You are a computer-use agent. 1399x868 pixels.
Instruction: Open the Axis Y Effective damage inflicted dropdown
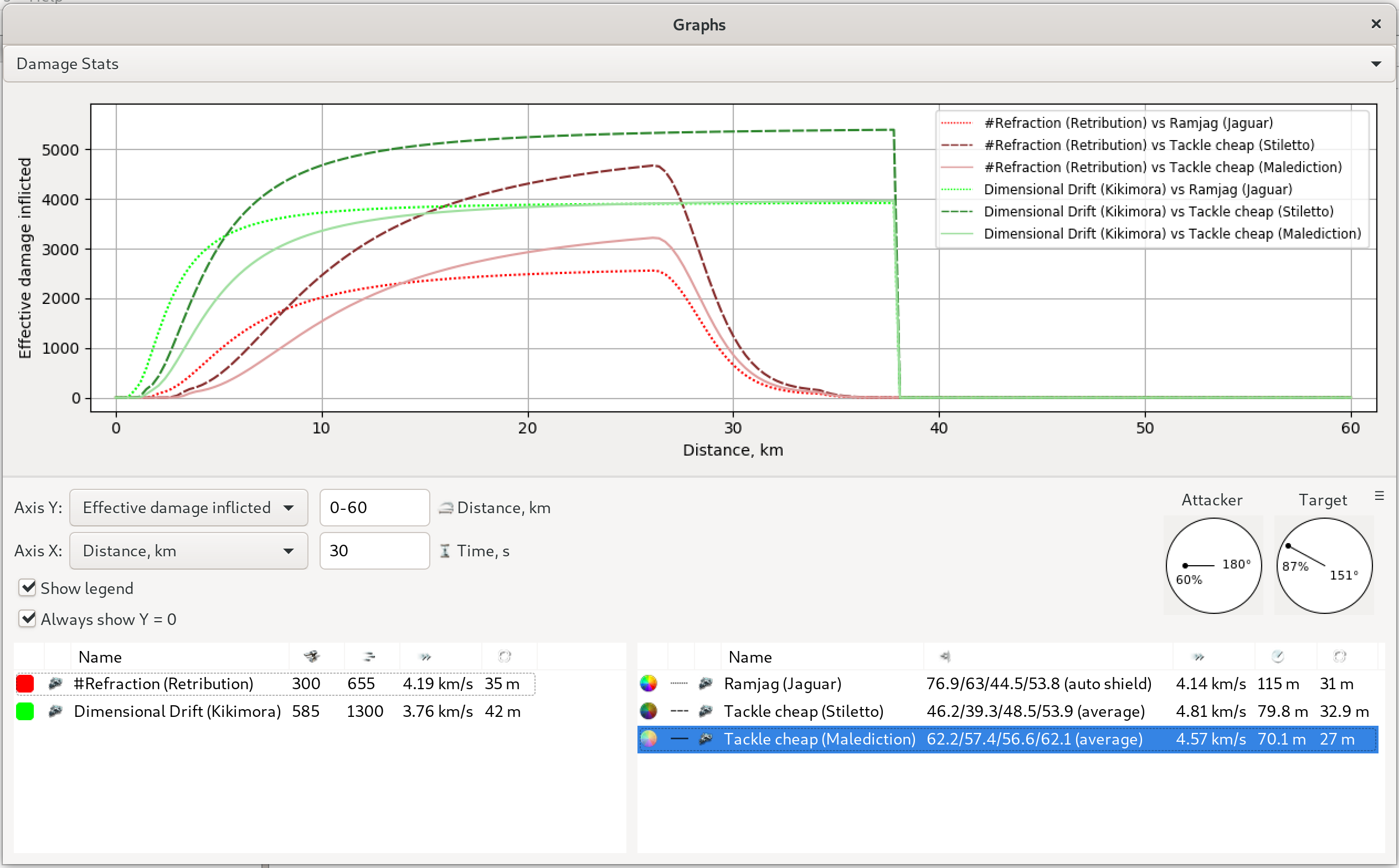point(188,508)
